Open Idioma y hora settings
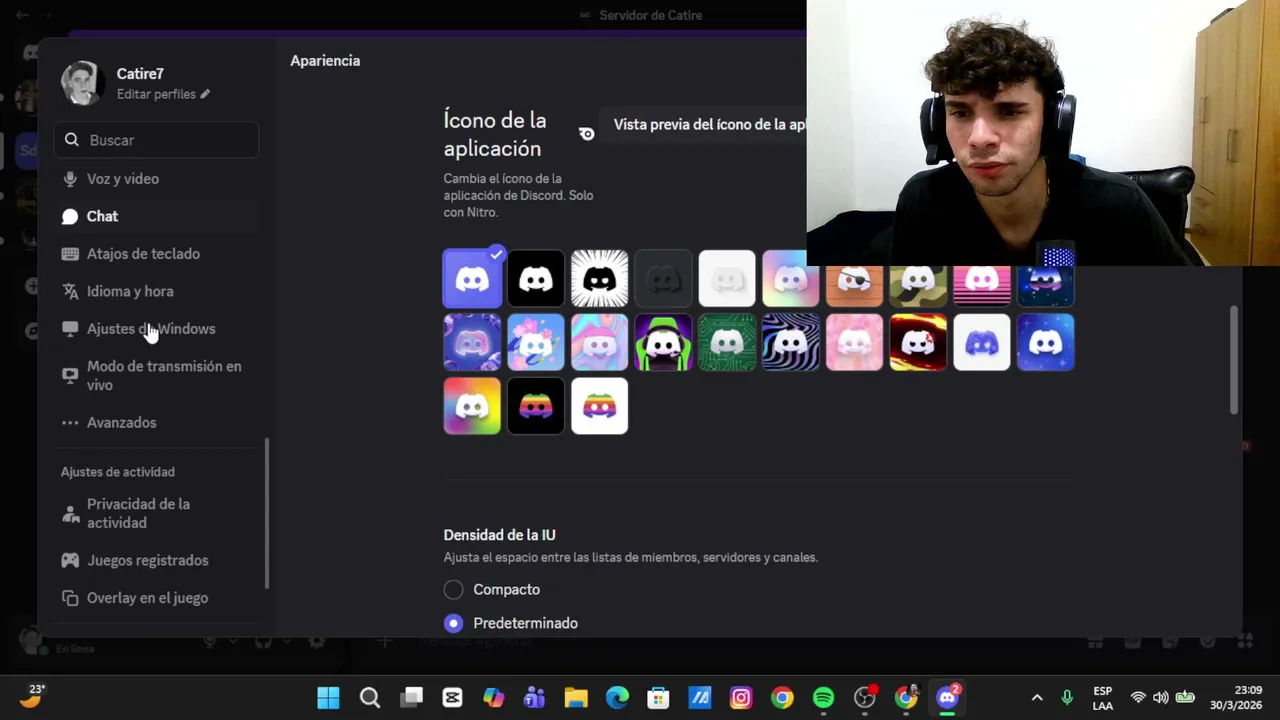Image resolution: width=1280 pixels, height=720 pixels. [157, 291]
